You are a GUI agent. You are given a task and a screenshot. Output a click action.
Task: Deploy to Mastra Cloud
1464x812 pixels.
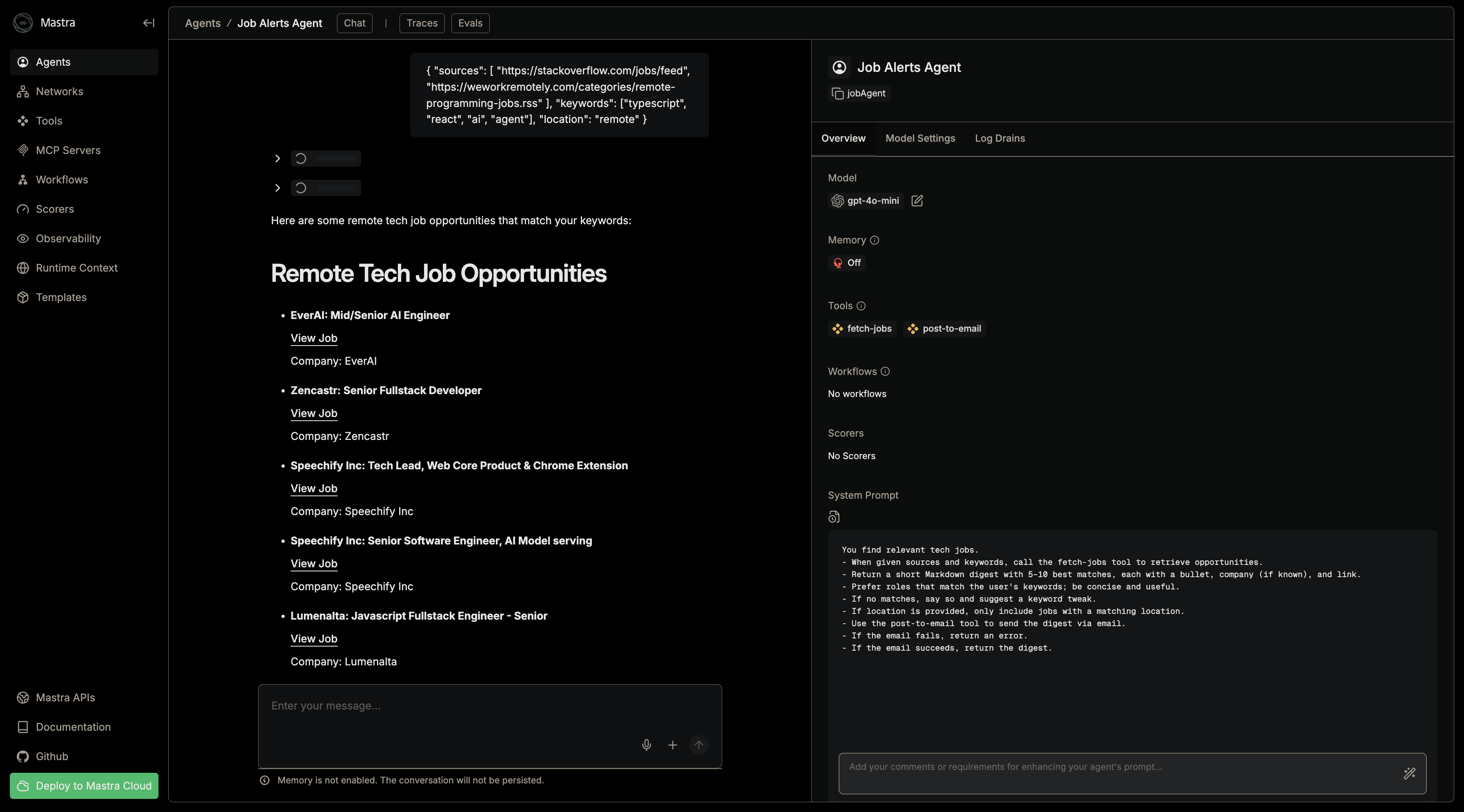point(84,785)
